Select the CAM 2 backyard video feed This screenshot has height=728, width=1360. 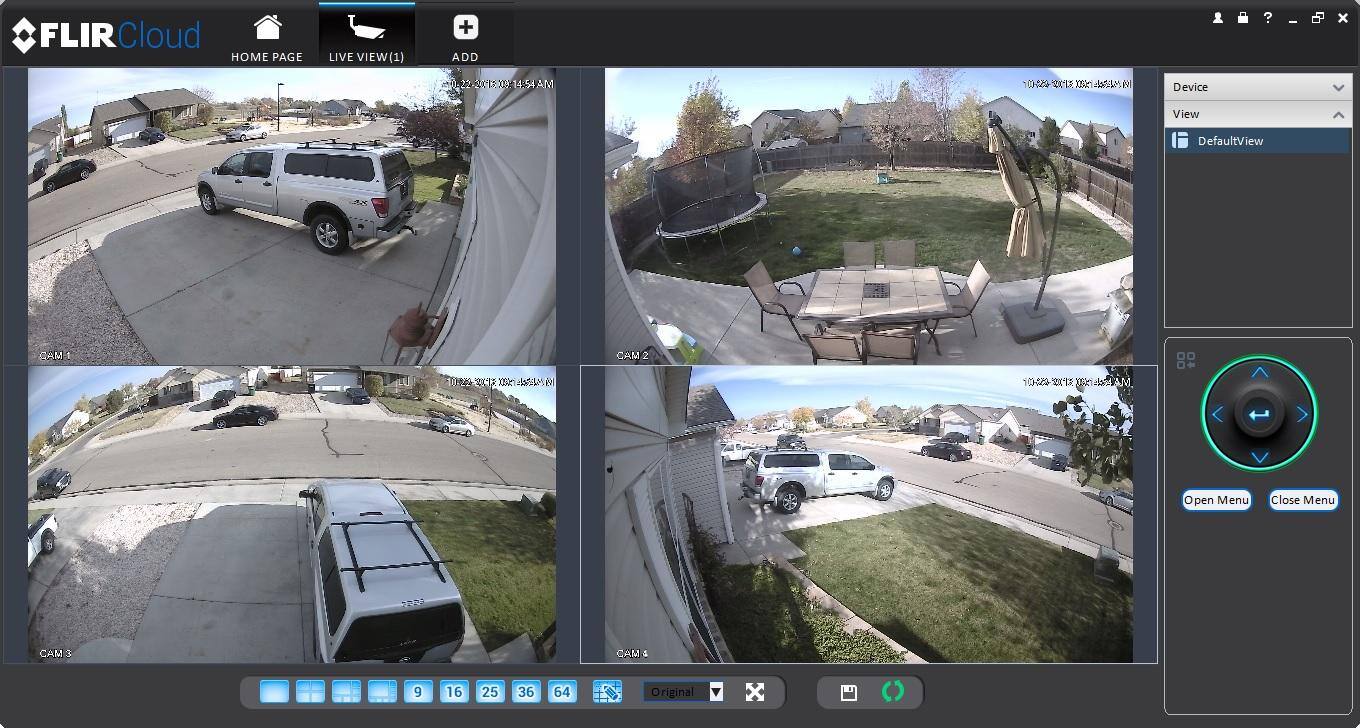(x=868, y=216)
